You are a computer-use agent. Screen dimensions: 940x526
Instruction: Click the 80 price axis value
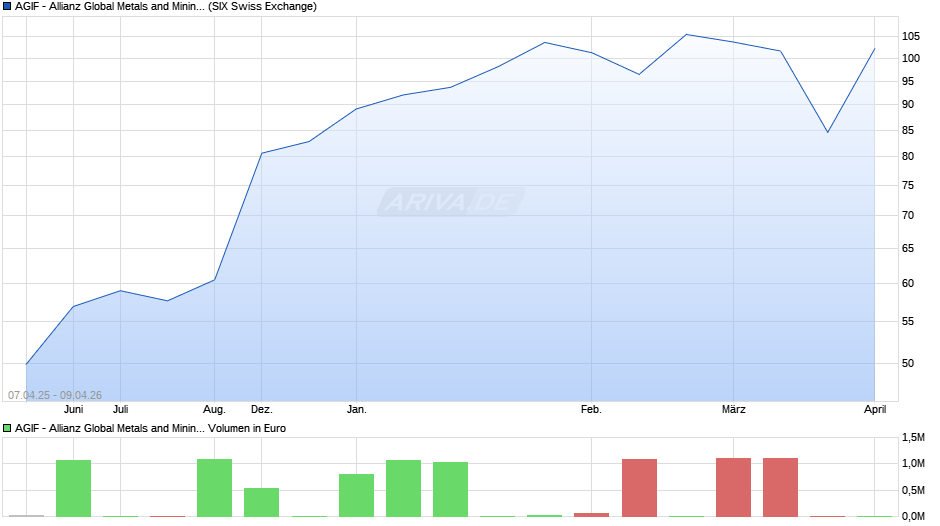908,157
